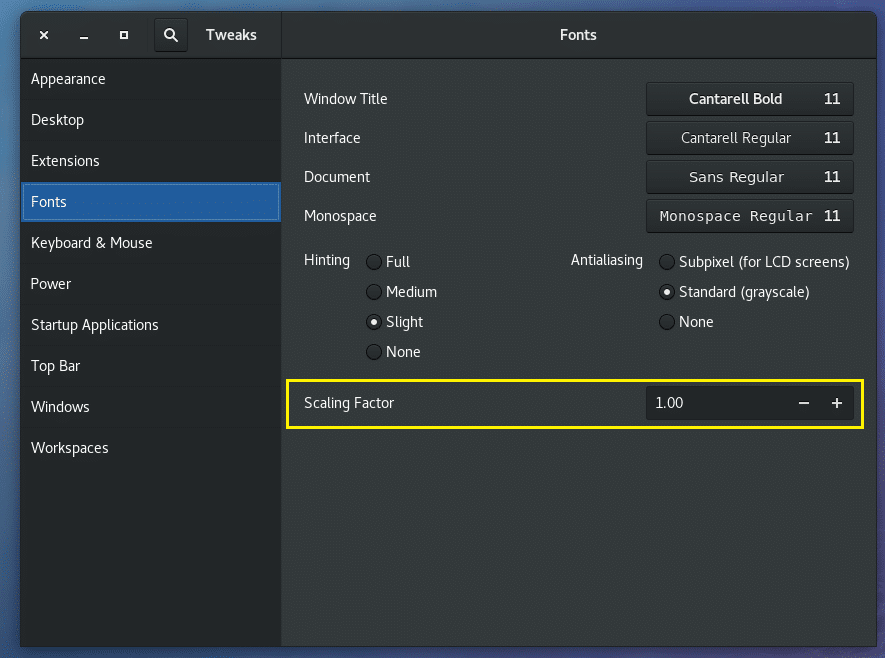Open the Top Bar settings

(55, 366)
